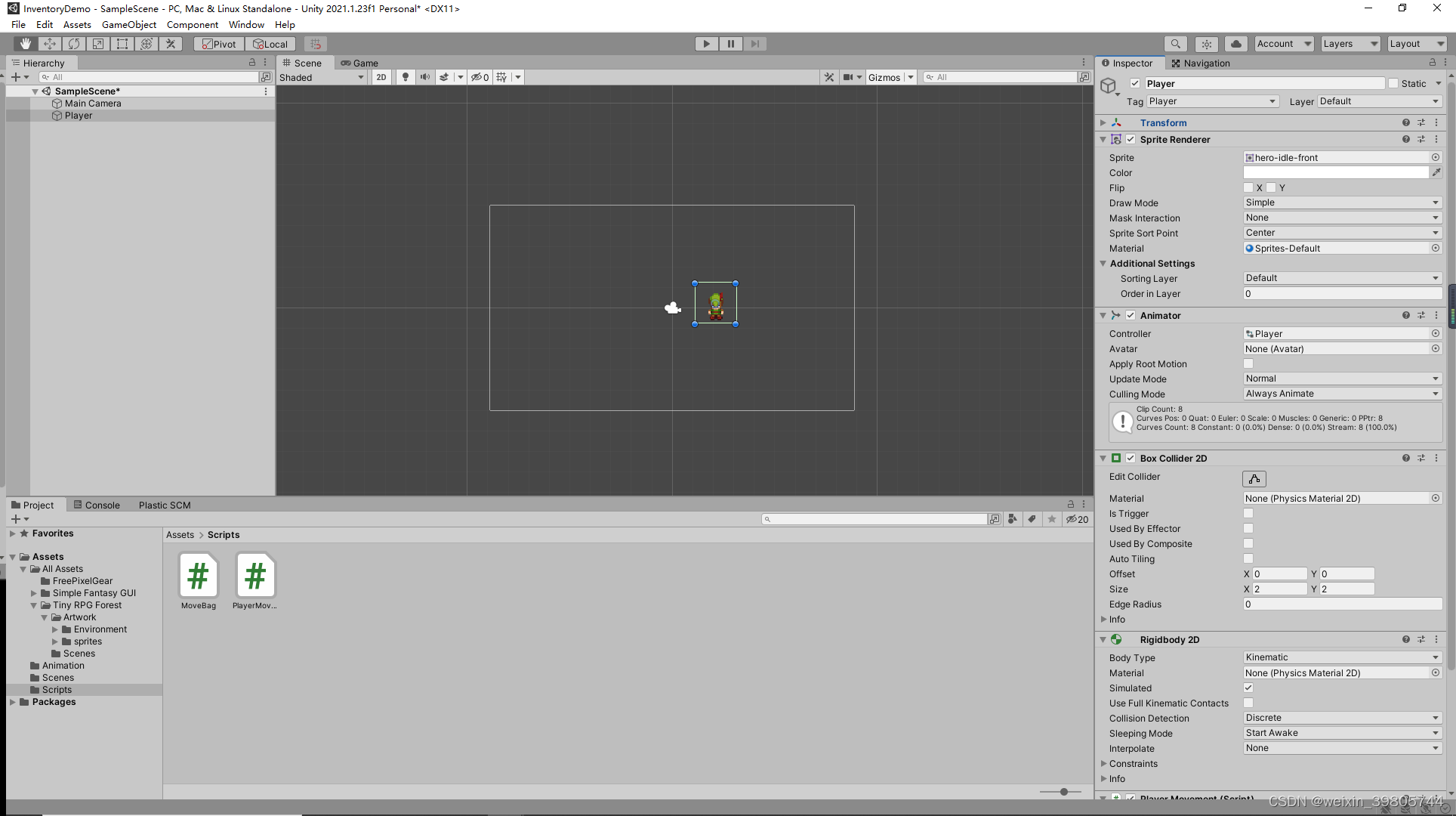Click the Play button
The image size is (1456, 816).
click(x=706, y=44)
